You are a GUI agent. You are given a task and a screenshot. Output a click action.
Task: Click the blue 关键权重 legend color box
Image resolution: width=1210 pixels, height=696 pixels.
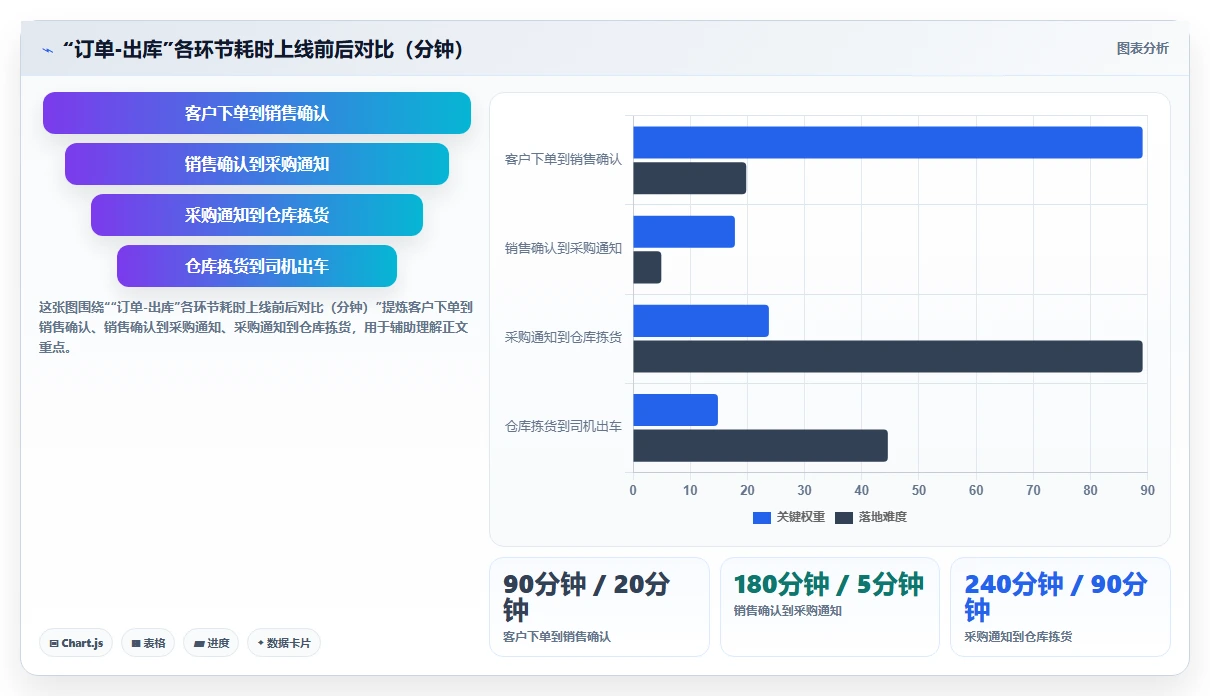click(x=762, y=517)
